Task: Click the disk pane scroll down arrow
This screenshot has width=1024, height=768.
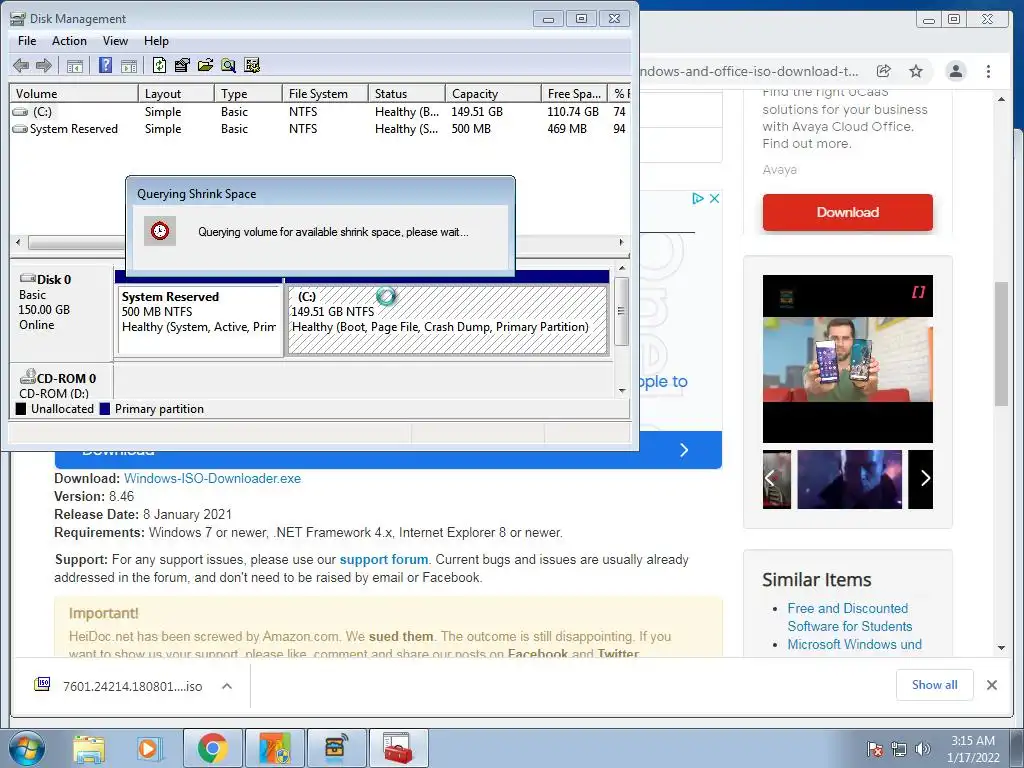Action: [622, 391]
